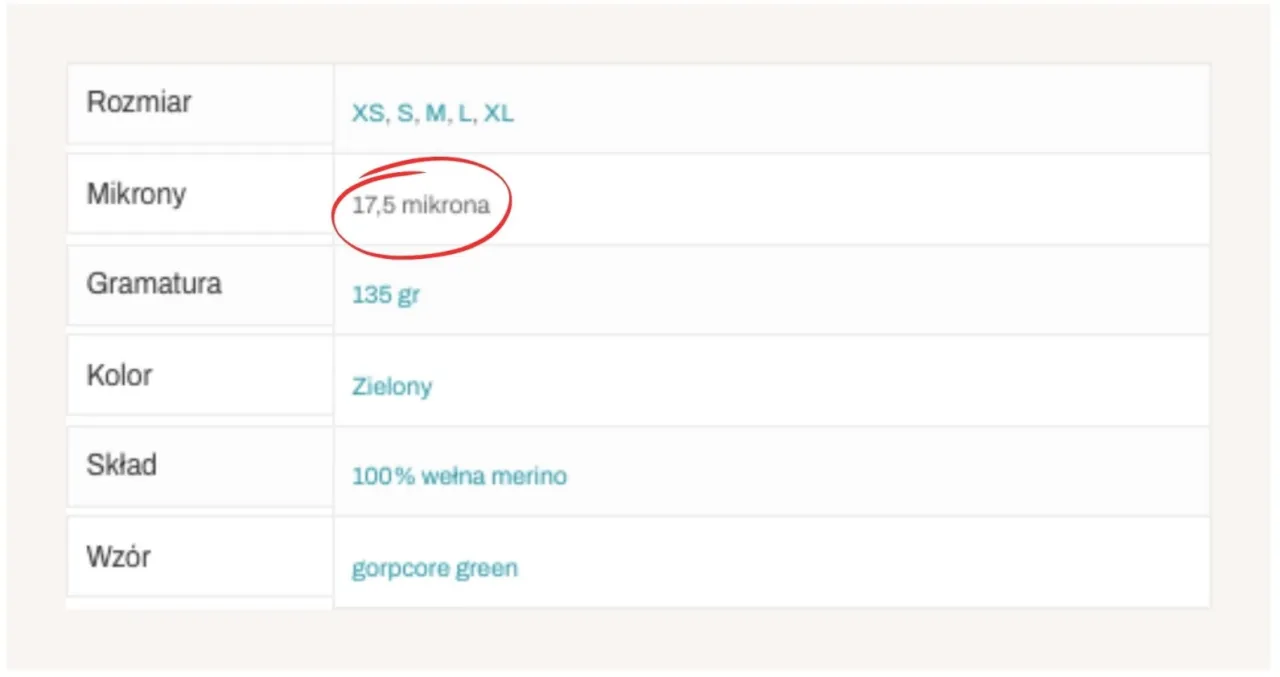Viewport: 1280px width, 677px height.
Task: Select the Wzór label cell
Action: pos(199,557)
